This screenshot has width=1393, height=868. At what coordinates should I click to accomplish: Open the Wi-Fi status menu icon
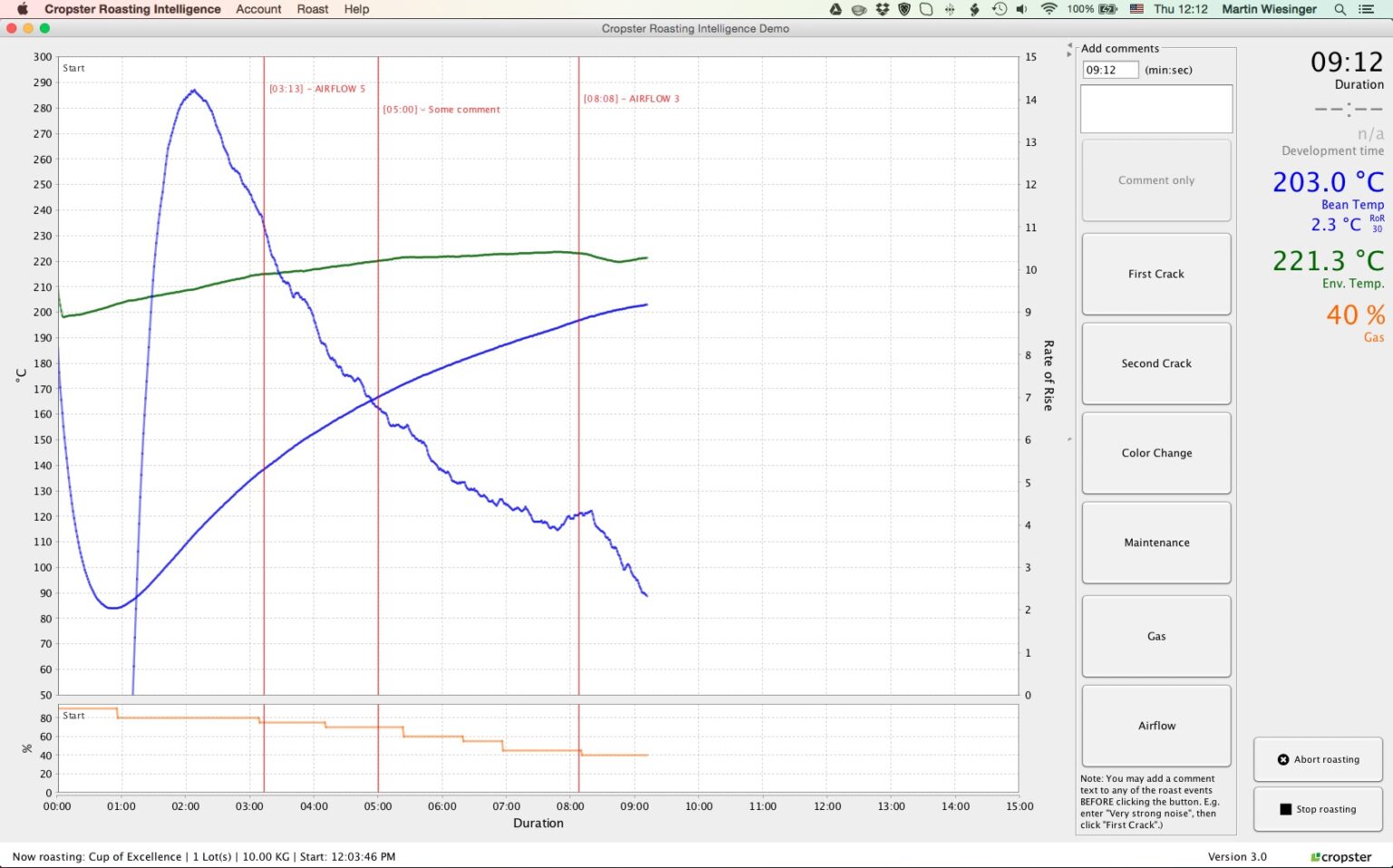pyautogui.click(x=1047, y=9)
